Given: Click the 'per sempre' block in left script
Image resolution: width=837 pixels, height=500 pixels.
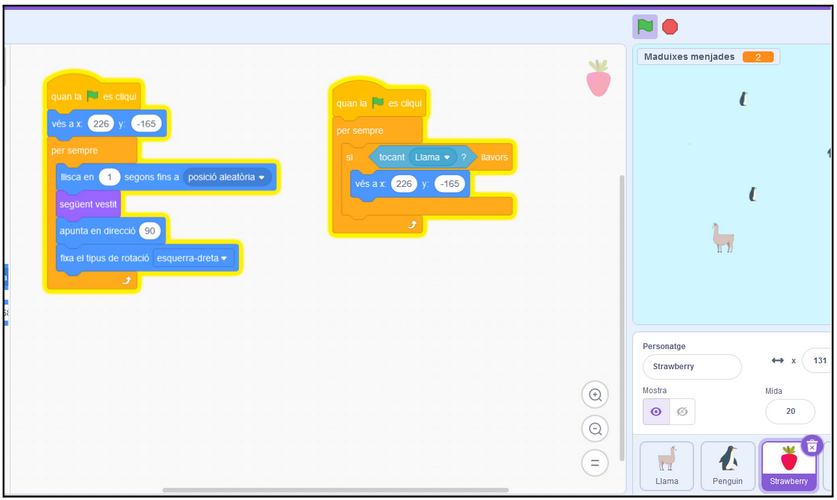Looking at the screenshot, I should pyautogui.click(x=76, y=150).
